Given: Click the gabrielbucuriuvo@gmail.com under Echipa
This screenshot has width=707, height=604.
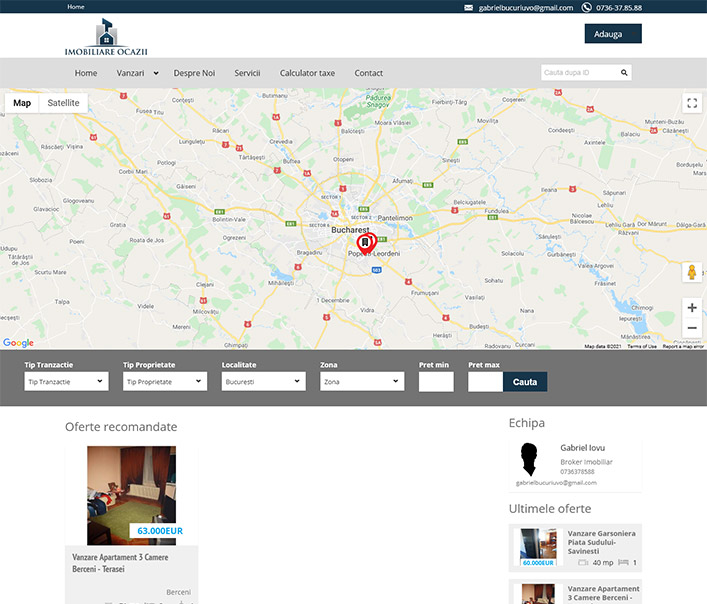Looking at the screenshot, I should pyautogui.click(x=556, y=483).
